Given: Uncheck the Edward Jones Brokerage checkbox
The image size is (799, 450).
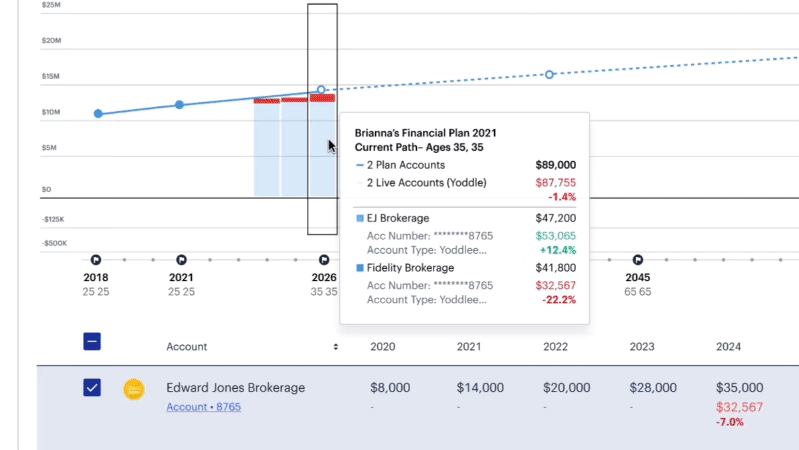Looking at the screenshot, I should (92, 387).
